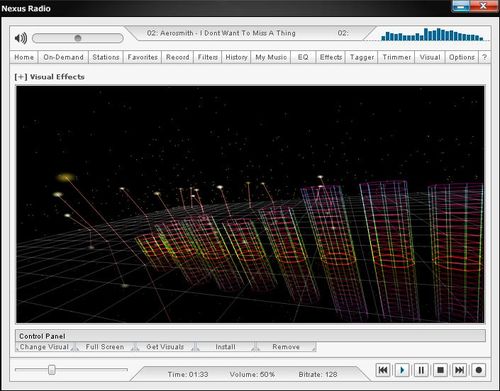Open the EQ tab
500x391 pixels.
coord(303,57)
